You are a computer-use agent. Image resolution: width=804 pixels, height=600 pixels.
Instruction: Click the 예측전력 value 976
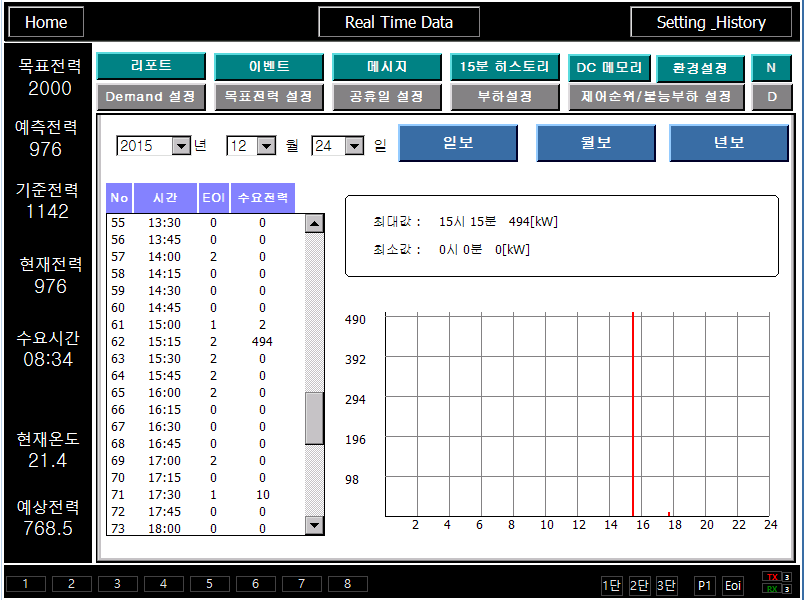pyautogui.click(x=46, y=149)
